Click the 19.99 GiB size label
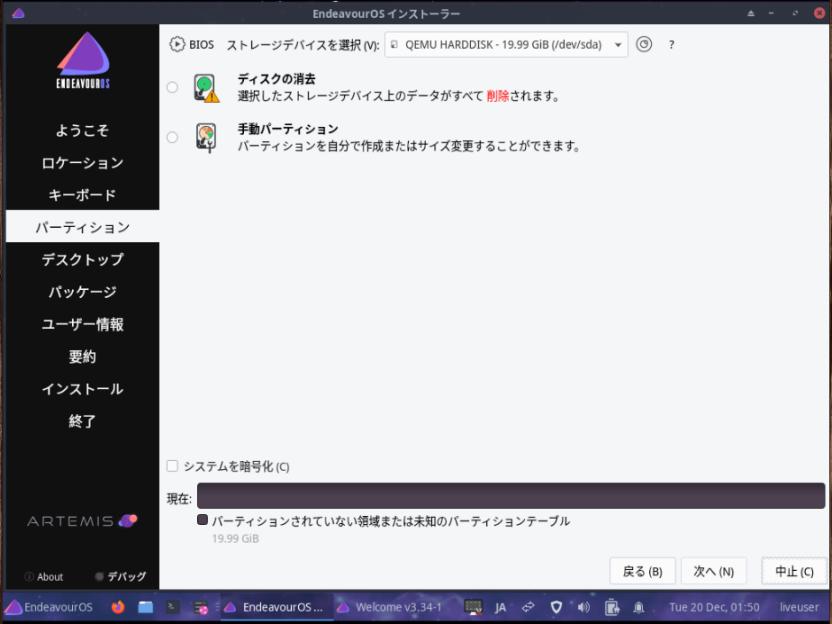Image resolution: width=832 pixels, height=624 pixels. [236, 539]
